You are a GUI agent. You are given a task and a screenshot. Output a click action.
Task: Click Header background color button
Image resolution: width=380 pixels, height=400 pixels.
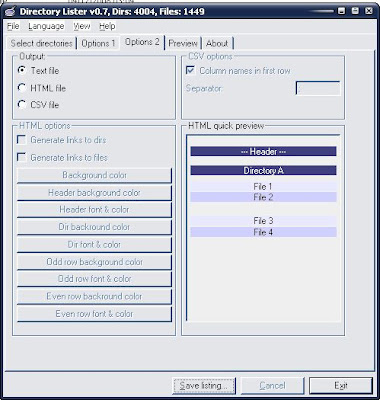point(95,193)
